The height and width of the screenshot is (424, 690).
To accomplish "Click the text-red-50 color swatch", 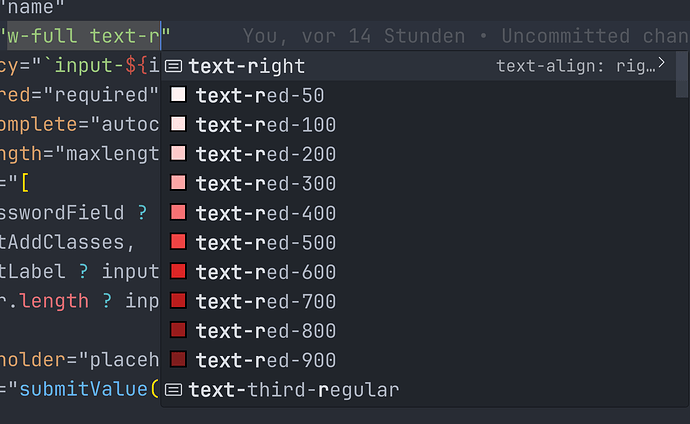I will 179,95.
